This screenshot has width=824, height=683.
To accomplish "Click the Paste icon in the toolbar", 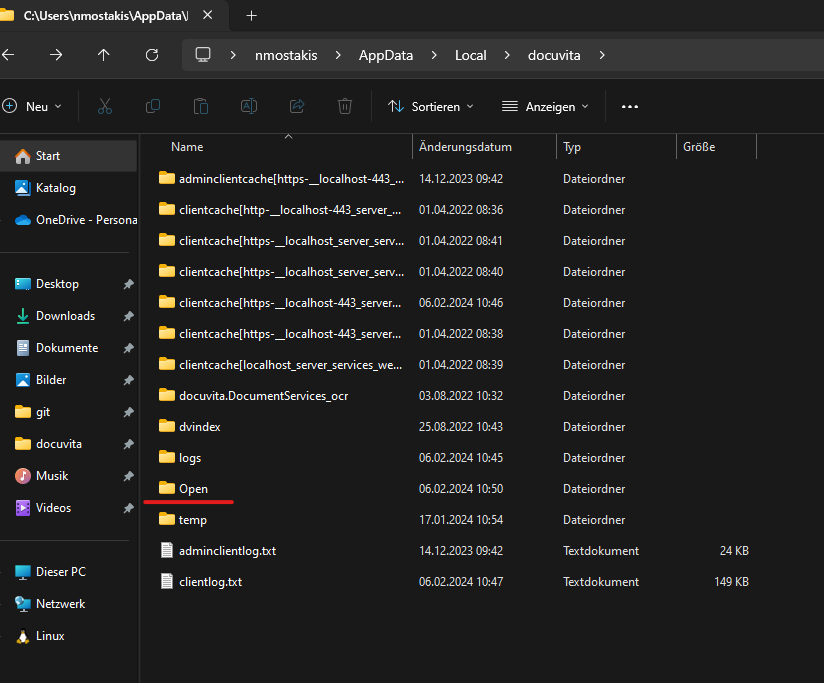I will pyautogui.click(x=200, y=106).
